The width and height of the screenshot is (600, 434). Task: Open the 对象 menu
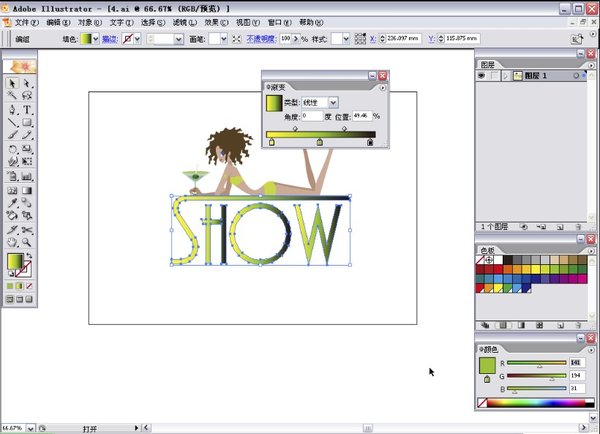(90, 23)
